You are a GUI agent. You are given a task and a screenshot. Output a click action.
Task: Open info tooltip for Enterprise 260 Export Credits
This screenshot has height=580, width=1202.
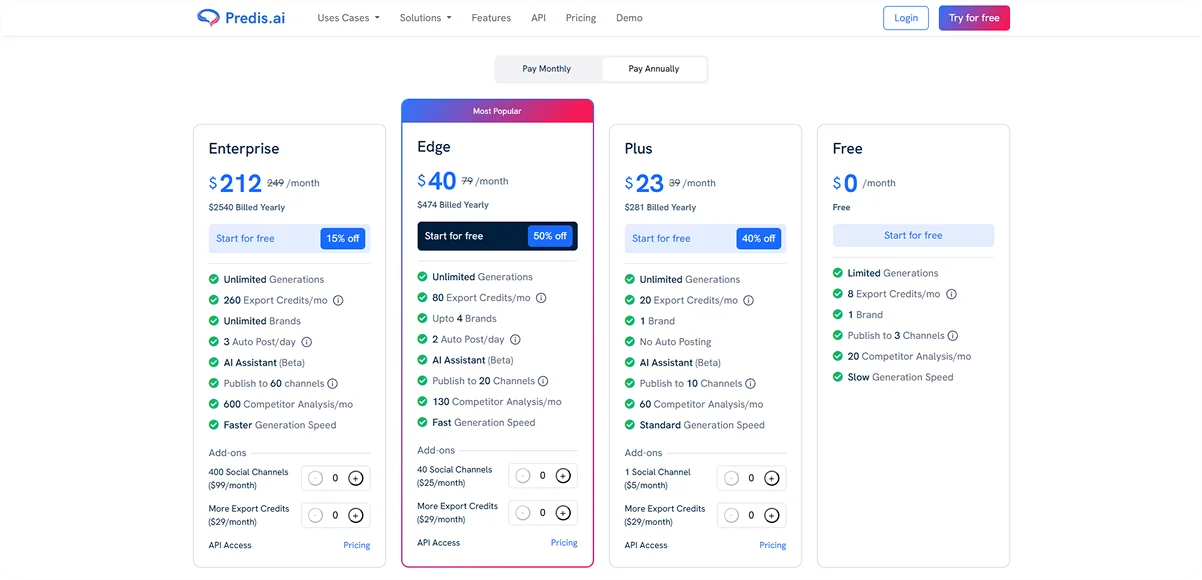[x=338, y=300]
